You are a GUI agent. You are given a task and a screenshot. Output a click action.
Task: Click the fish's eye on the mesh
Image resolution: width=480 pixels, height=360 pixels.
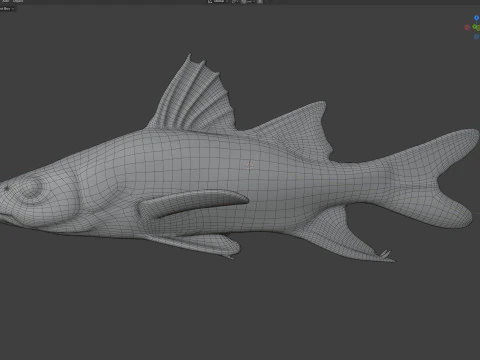tap(31, 187)
